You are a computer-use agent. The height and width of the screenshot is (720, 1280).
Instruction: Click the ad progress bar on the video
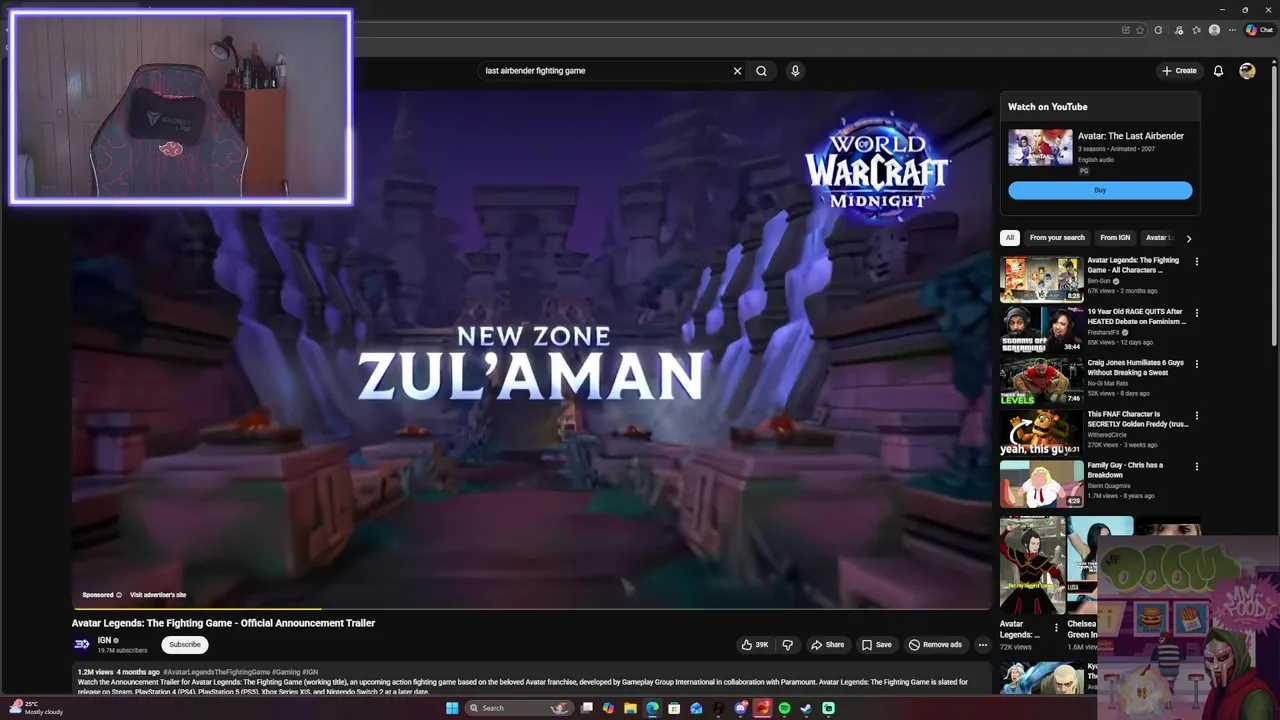click(530, 608)
